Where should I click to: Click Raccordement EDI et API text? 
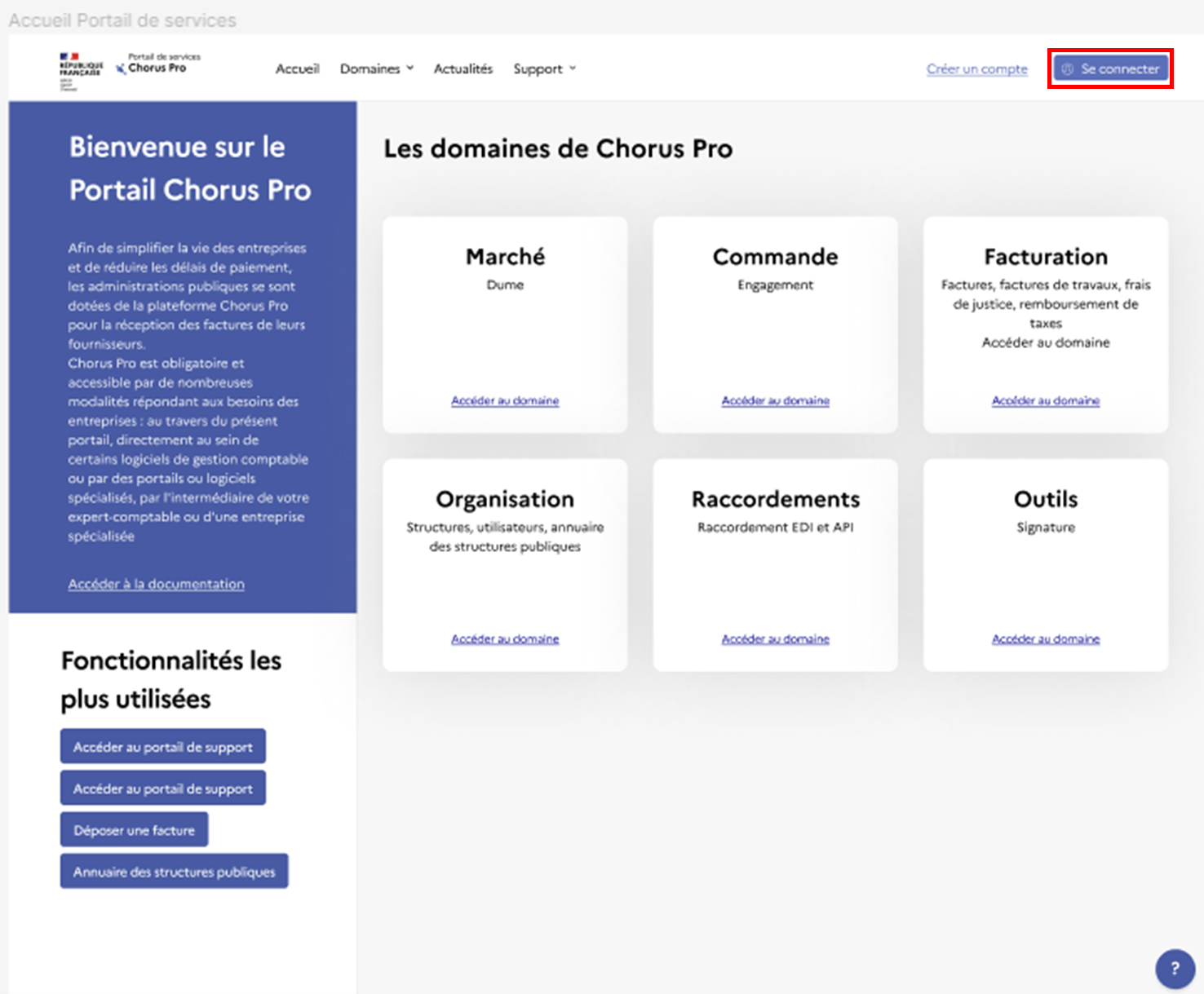point(776,527)
